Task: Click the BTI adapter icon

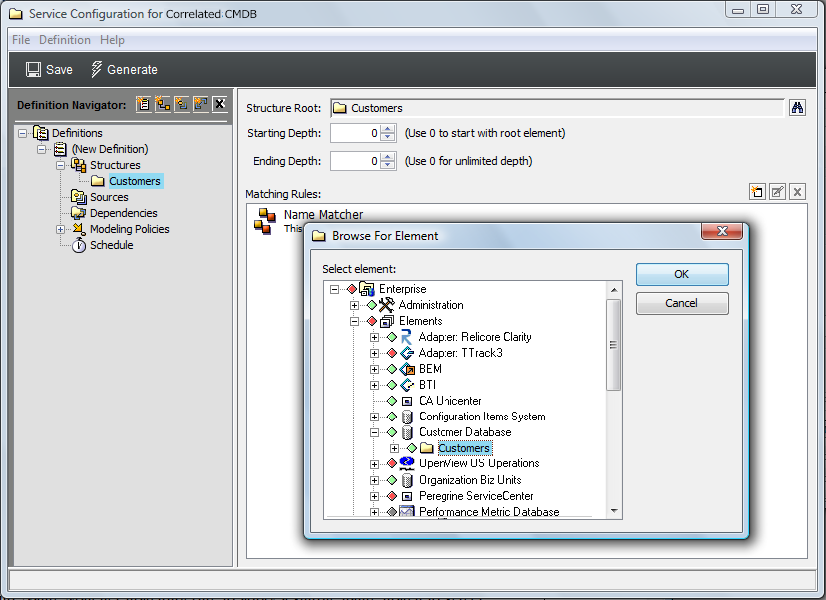Action: [407, 385]
